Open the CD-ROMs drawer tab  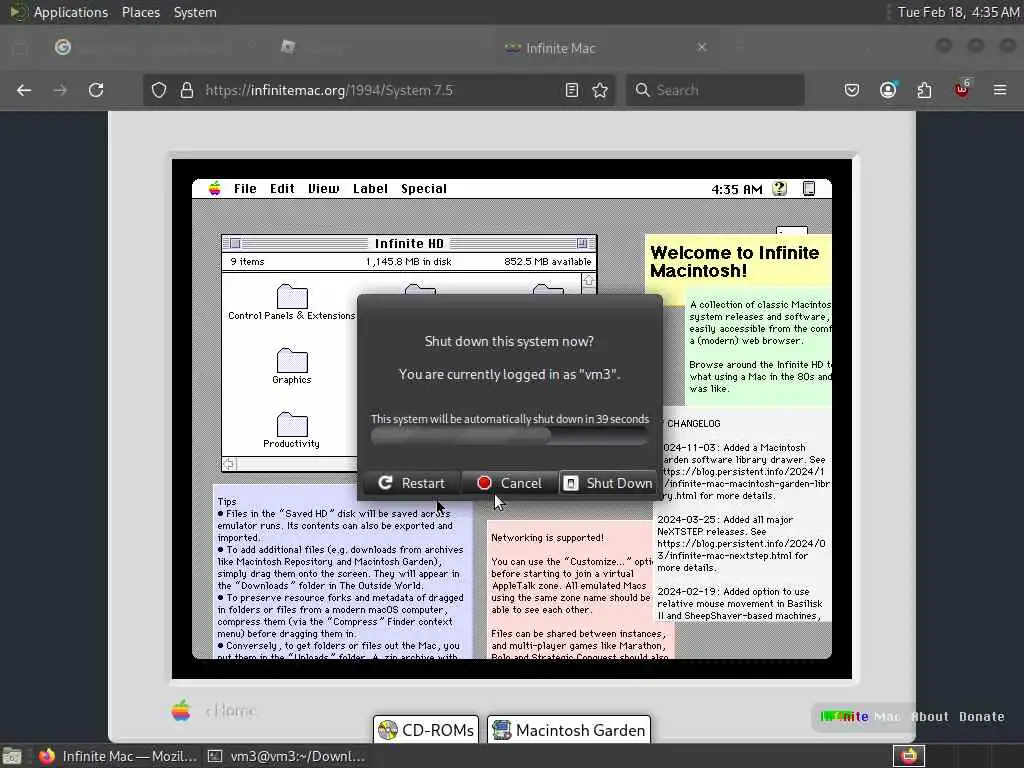tap(426, 729)
